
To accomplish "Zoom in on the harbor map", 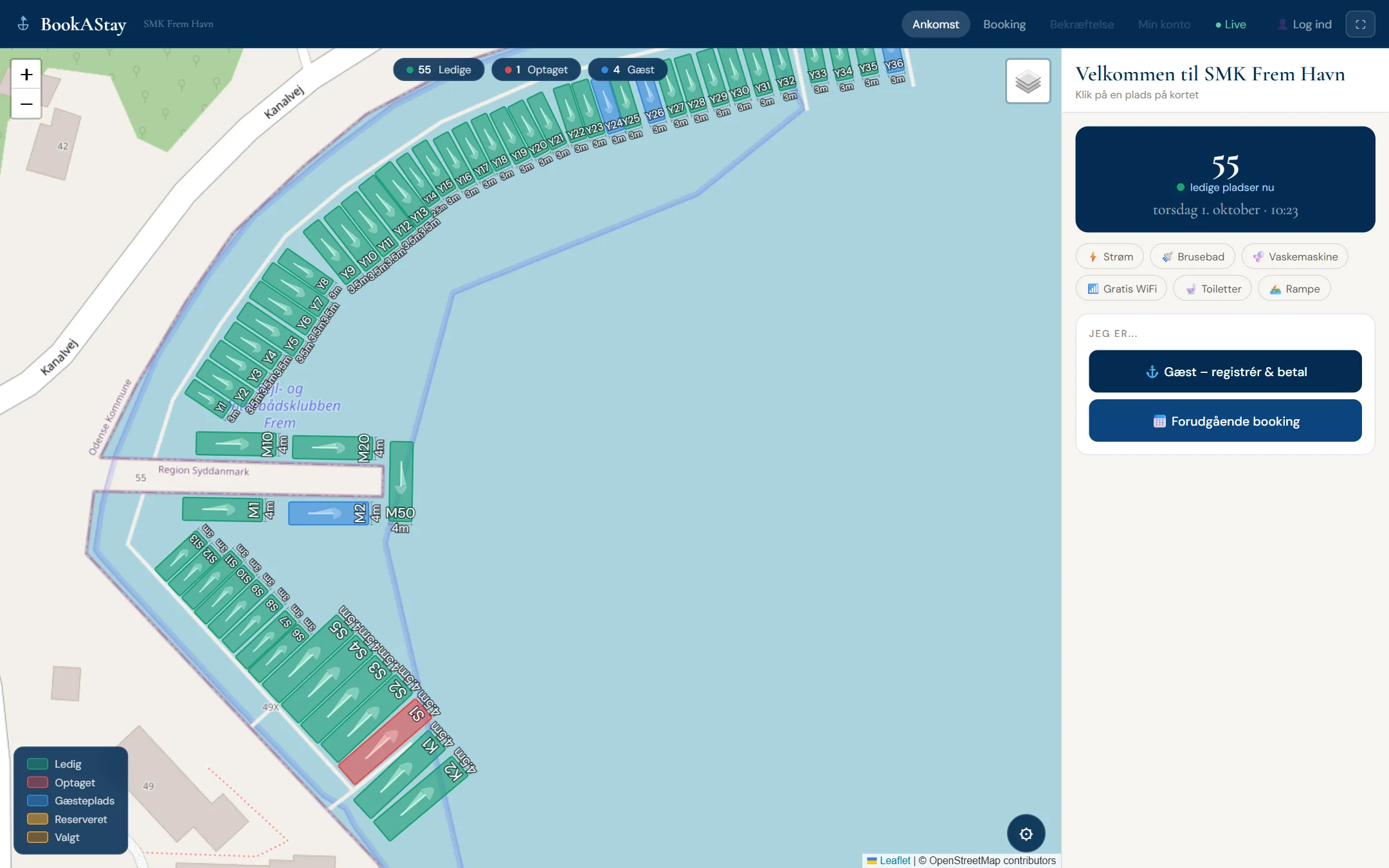I will click(x=26, y=75).
